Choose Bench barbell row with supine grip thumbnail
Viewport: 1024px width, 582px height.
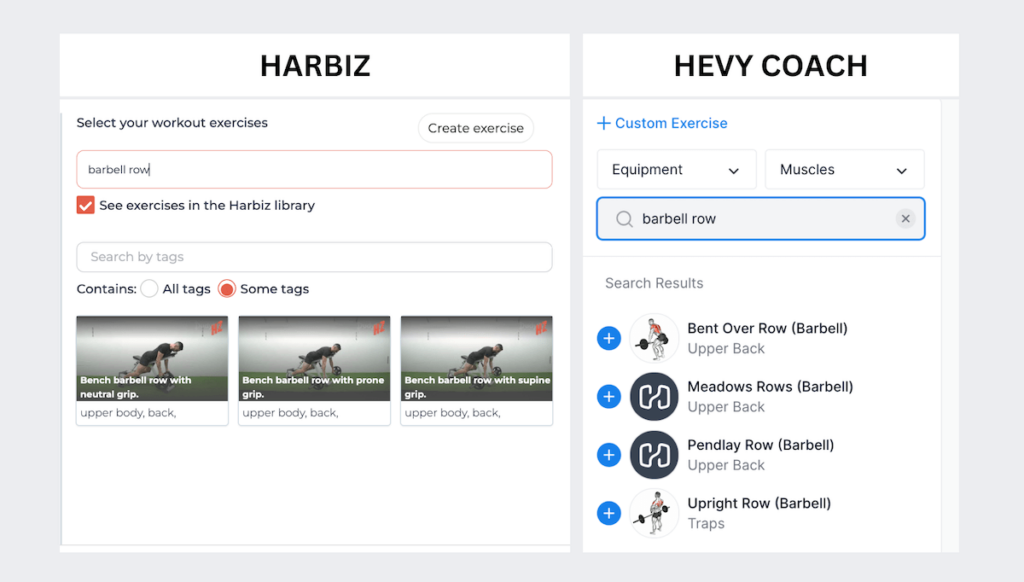[476, 360]
